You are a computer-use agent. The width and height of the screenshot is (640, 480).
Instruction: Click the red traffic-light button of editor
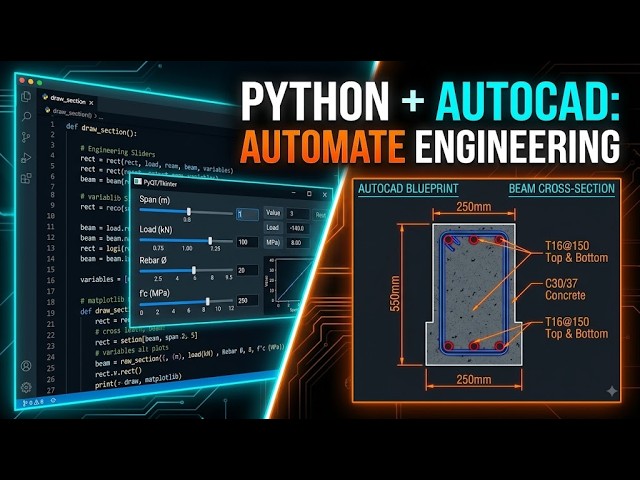22,80
